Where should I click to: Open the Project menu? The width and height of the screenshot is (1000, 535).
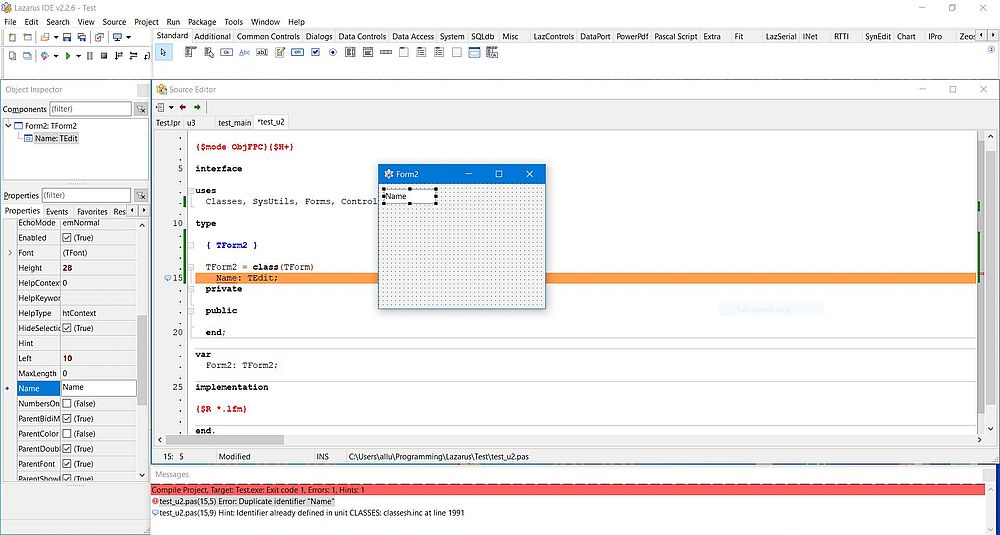[146, 22]
